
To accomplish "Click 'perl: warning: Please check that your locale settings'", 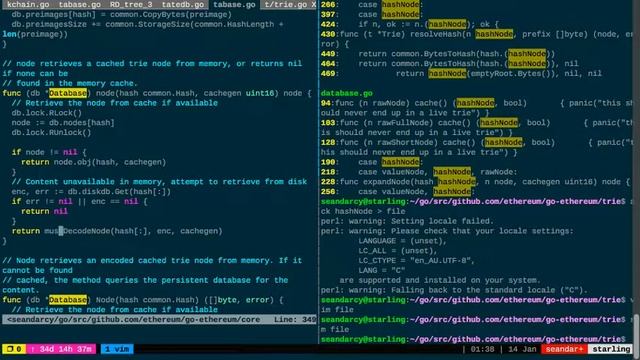I will (x=447, y=231).
